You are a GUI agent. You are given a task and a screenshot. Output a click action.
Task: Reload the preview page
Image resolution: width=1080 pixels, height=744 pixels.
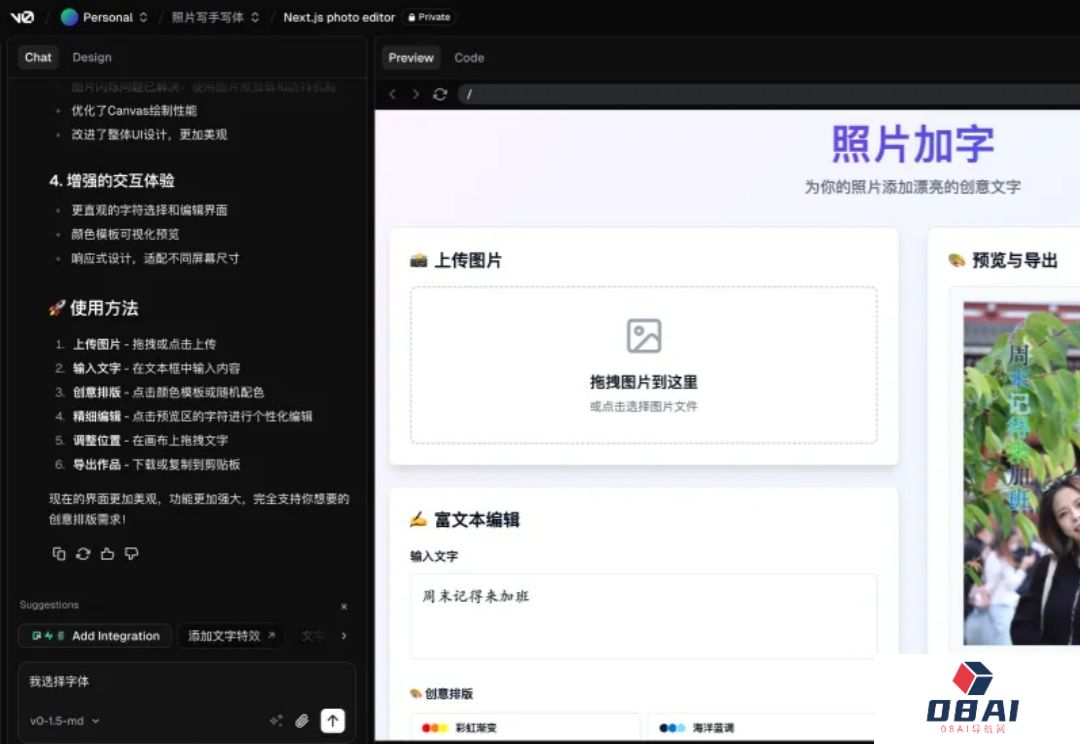(440, 94)
